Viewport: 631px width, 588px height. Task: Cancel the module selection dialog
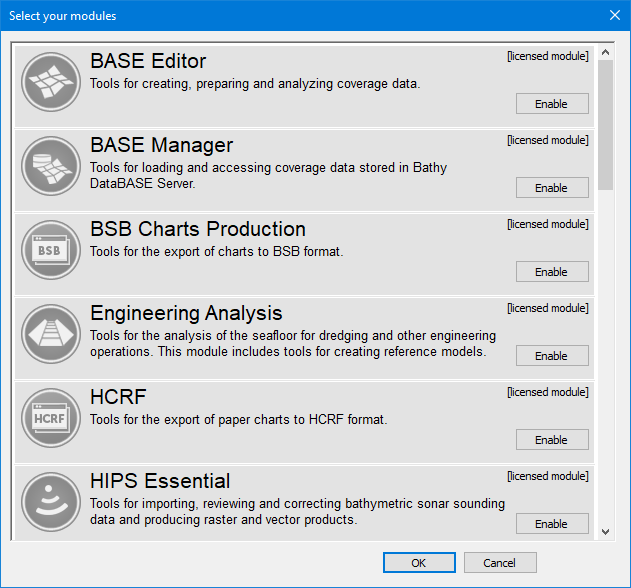[x=499, y=563]
